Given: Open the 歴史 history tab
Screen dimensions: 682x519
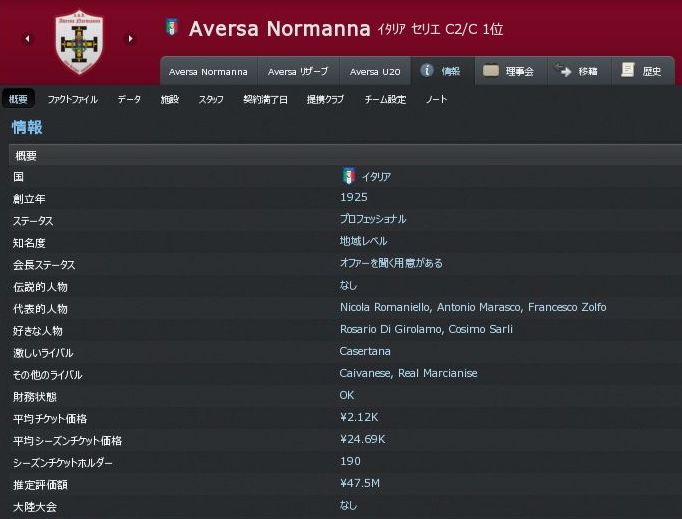Looking at the screenshot, I should pyautogui.click(x=641, y=71).
